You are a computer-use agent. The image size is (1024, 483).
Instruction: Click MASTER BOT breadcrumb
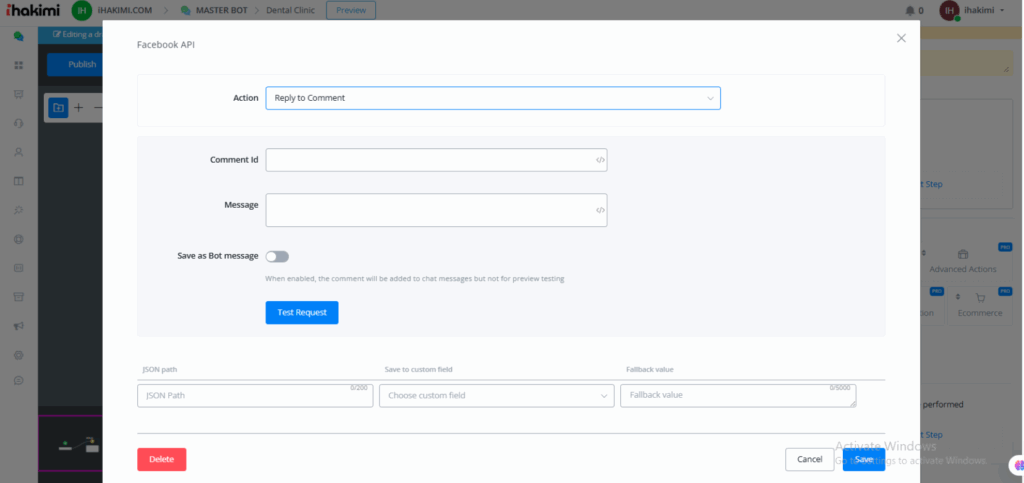point(217,10)
